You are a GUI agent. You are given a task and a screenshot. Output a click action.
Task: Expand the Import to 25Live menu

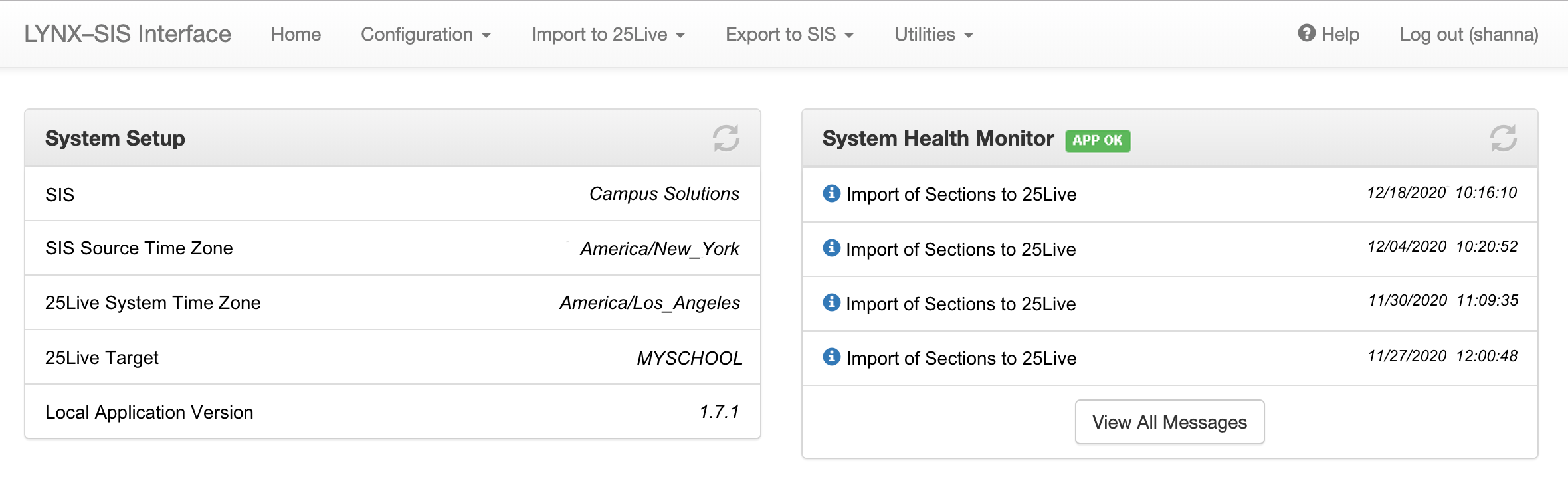click(x=608, y=34)
